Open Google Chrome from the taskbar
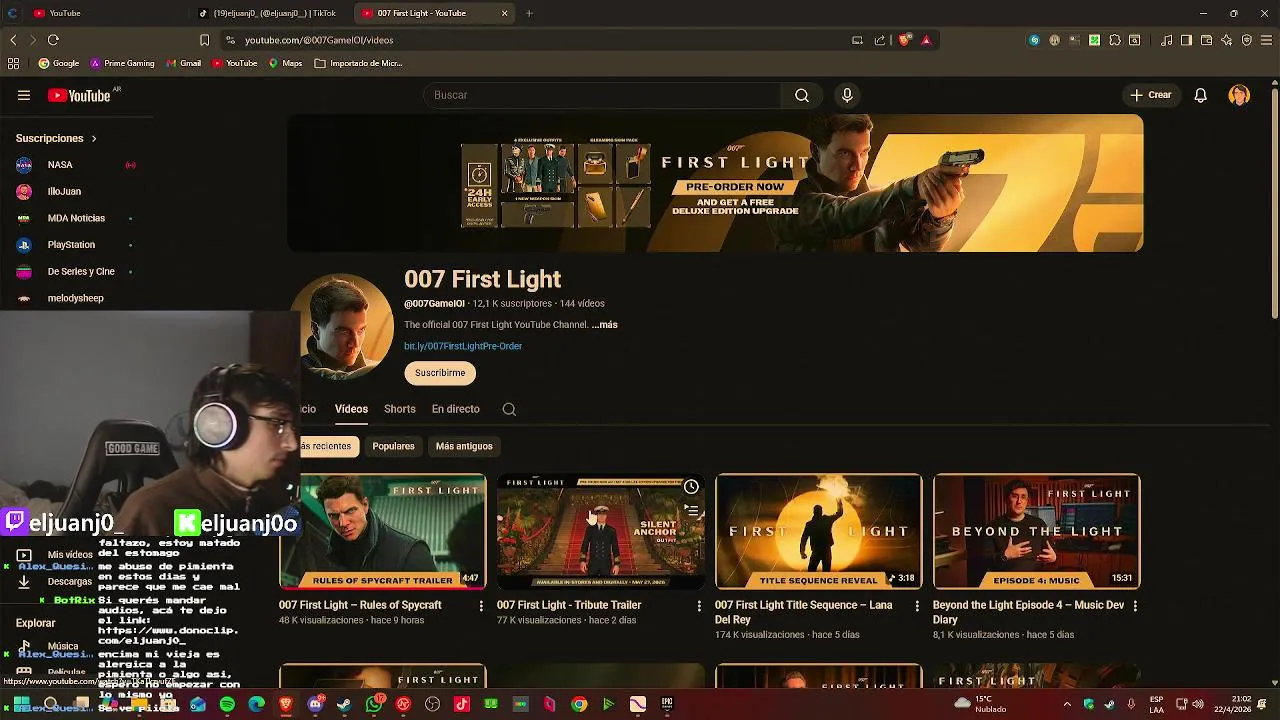The width and height of the screenshot is (1280, 720). pos(579,705)
